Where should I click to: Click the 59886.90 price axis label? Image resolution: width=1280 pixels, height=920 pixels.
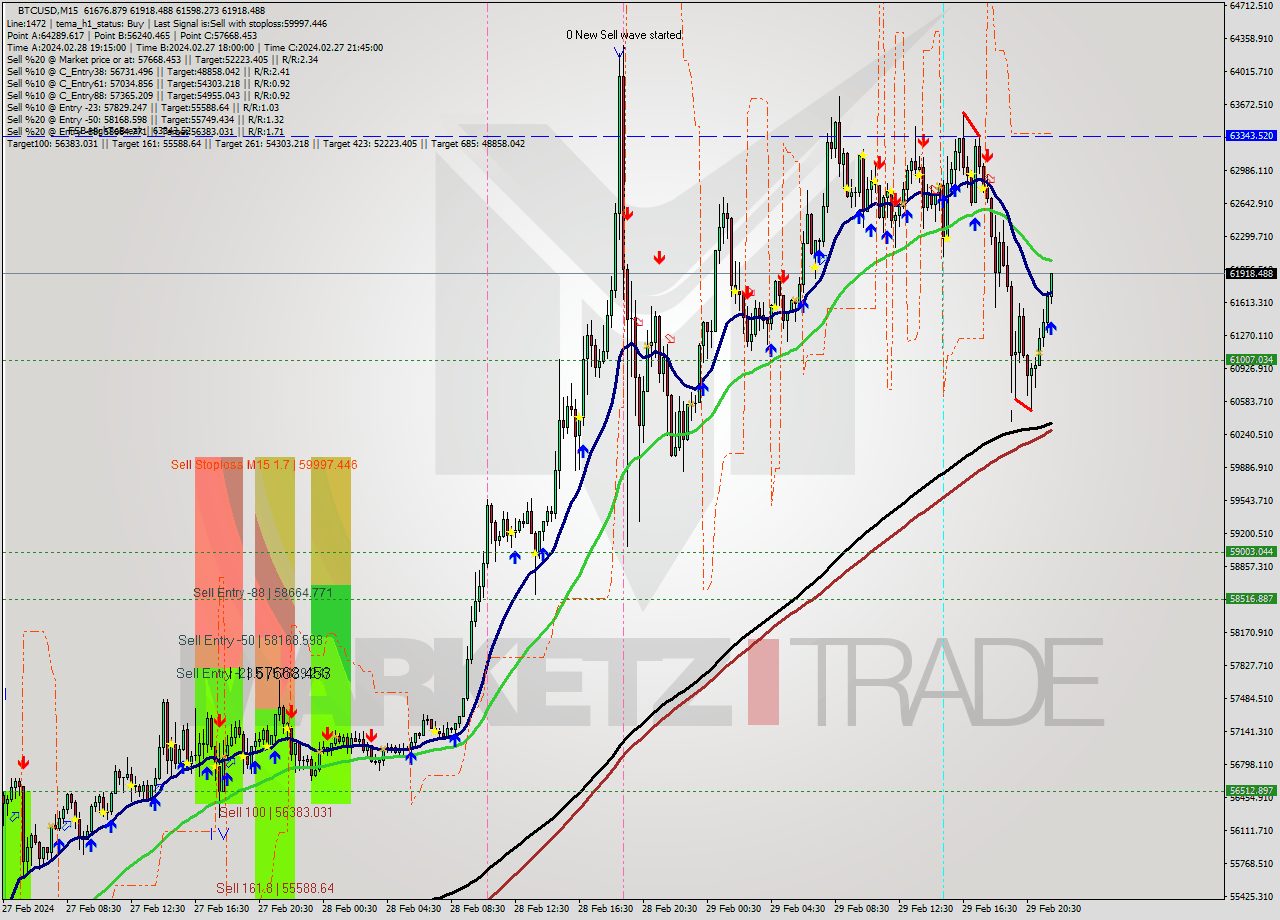point(1250,467)
